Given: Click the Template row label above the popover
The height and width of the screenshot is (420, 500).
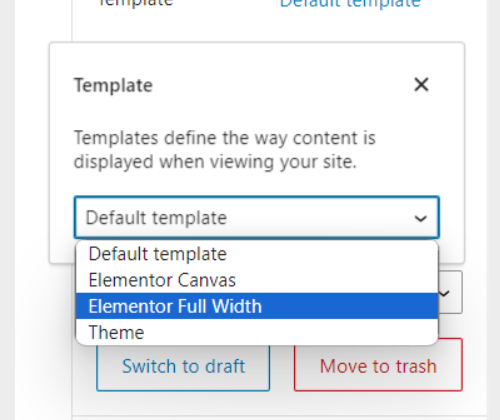Looking at the screenshot, I should [136, 3].
